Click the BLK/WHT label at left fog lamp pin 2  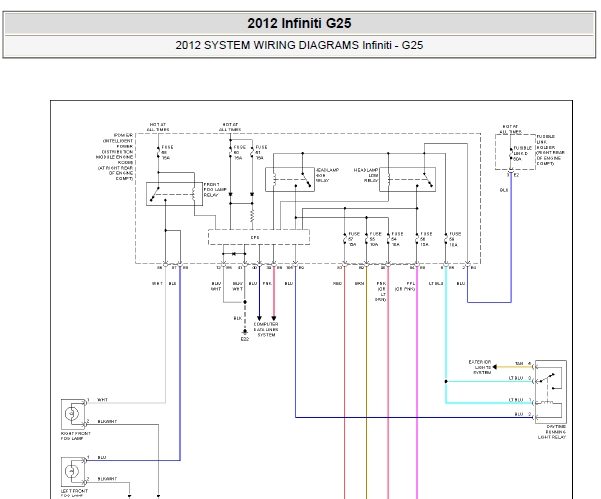(x=107, y=479)
